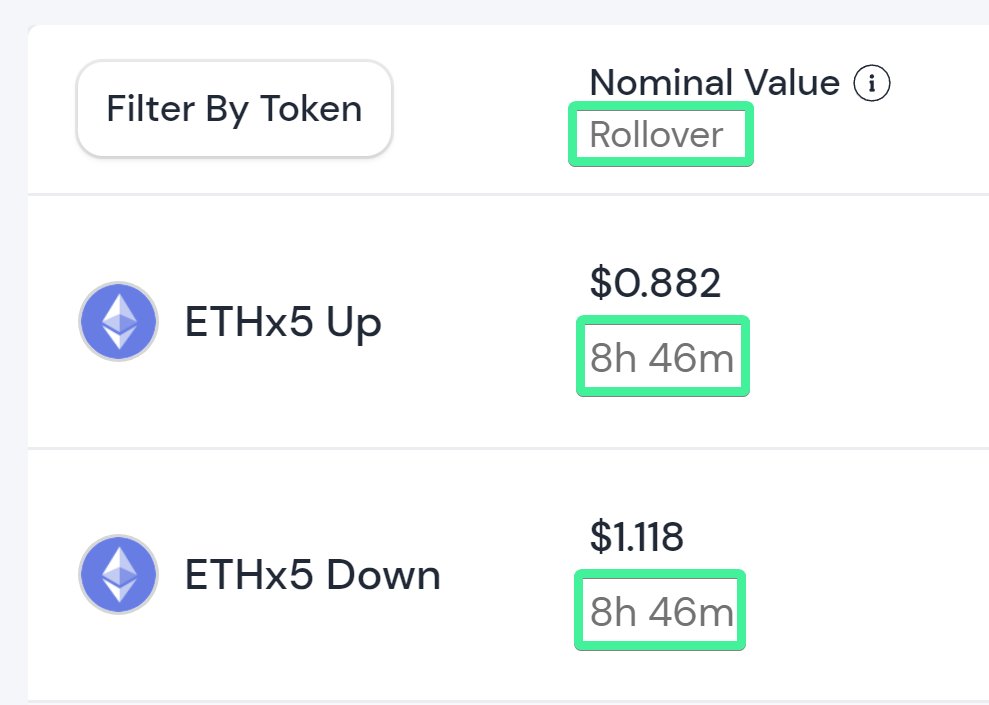The image size is (989, 705).
Task: Click the Rollover sub-header label
Action: tap(656, 134)
